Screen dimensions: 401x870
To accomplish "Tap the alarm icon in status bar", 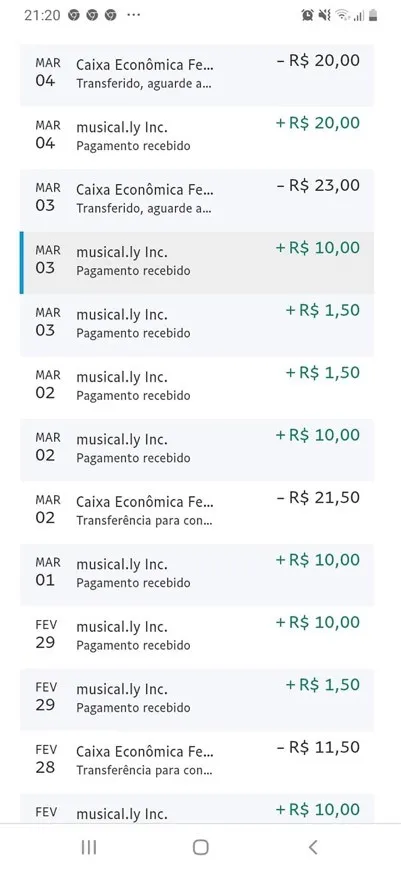I will click(x=307, y=16).
